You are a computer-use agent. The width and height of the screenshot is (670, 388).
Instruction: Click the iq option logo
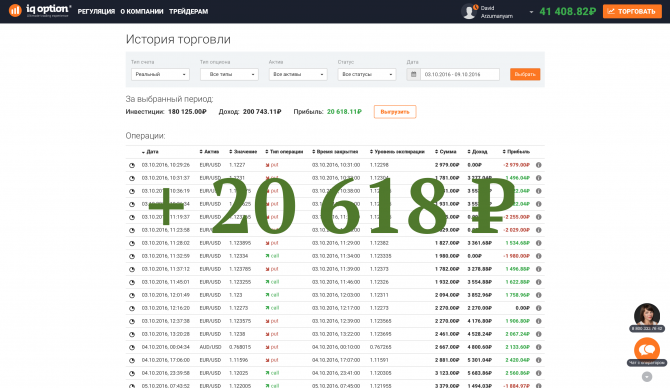tap(40, 11)
